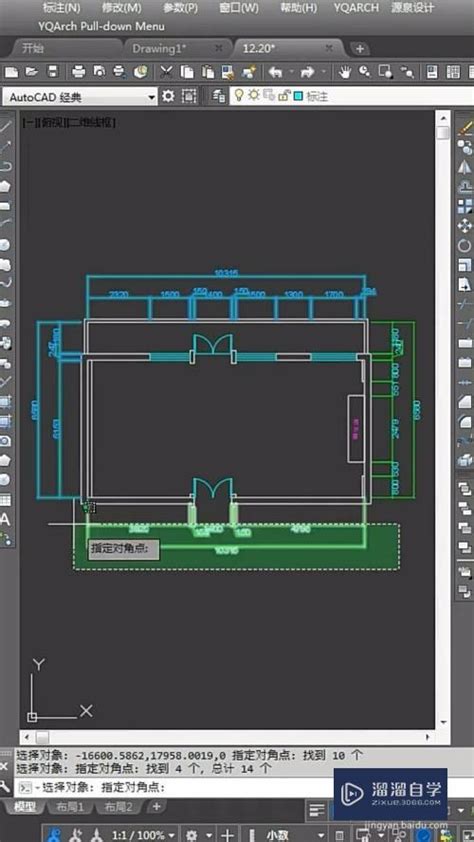Toggle layer on/off lightbulb icon
The width and height of the screenshot is (474, 842).
click(239, 96)
